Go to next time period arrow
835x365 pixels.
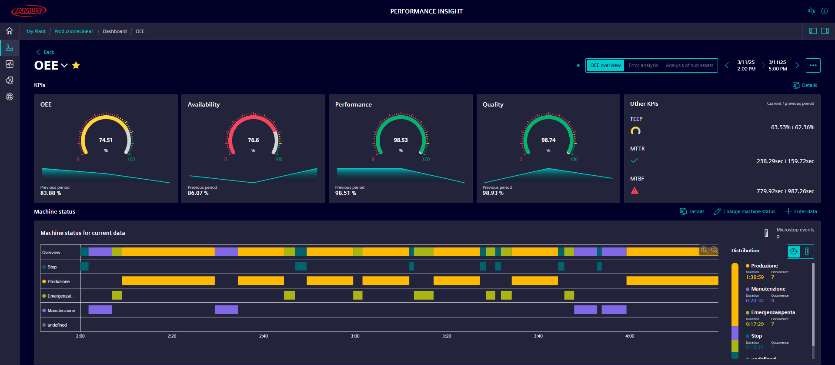coord(797,66)
